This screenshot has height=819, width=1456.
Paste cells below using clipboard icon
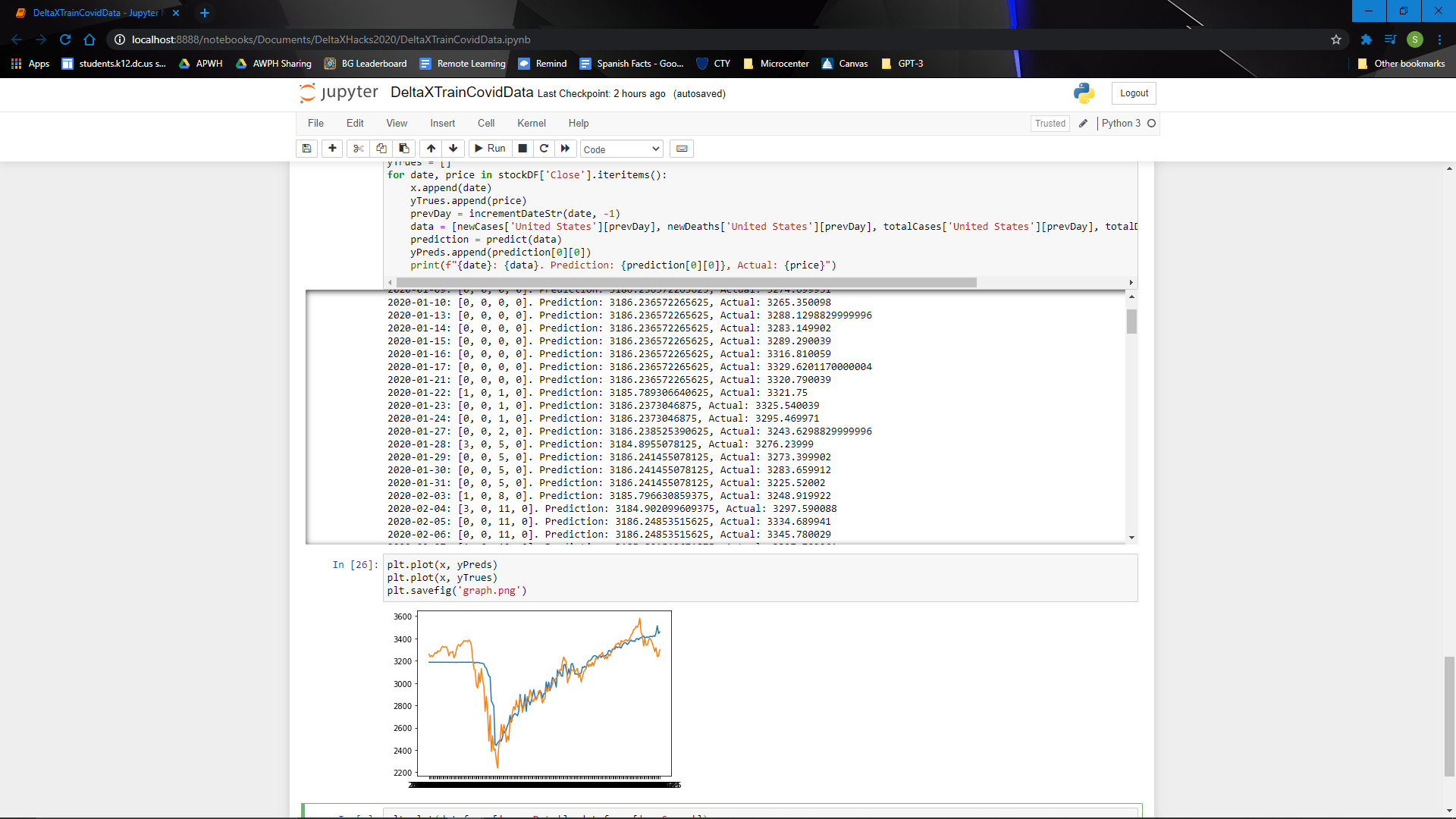pyautogui.click(x=404, y=149)
